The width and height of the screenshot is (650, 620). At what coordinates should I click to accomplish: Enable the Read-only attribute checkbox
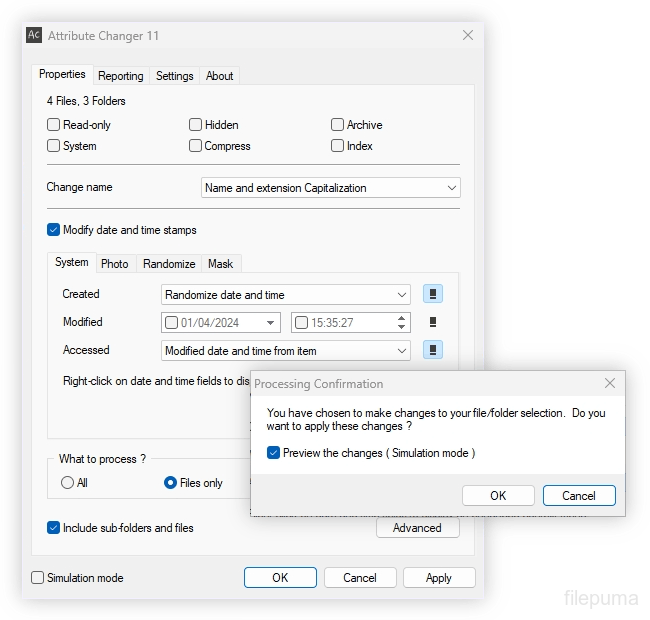pos(54,125)
